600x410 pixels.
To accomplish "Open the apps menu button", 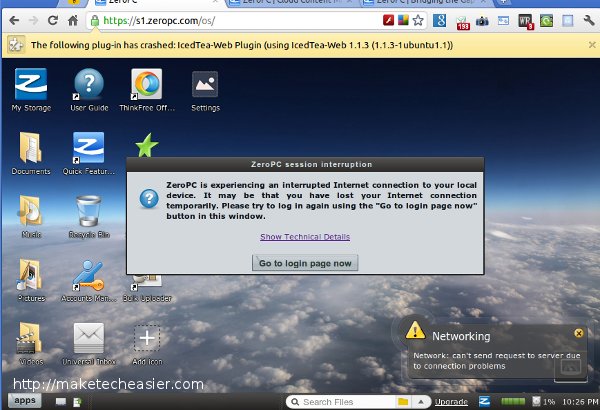I will (x=24, y=400).
